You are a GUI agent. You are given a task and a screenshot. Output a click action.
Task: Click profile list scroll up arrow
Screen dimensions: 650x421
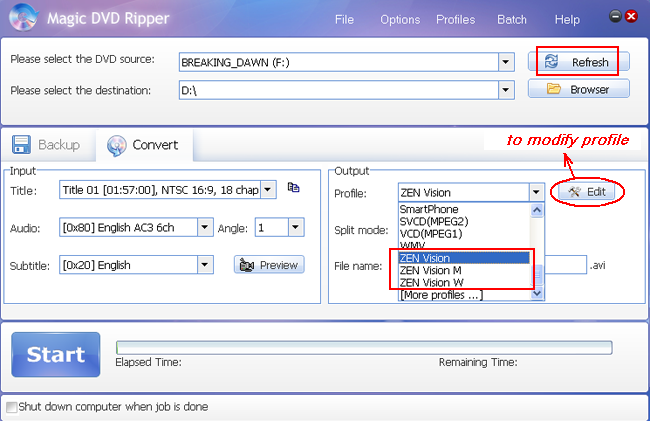(x=537, y=210)
